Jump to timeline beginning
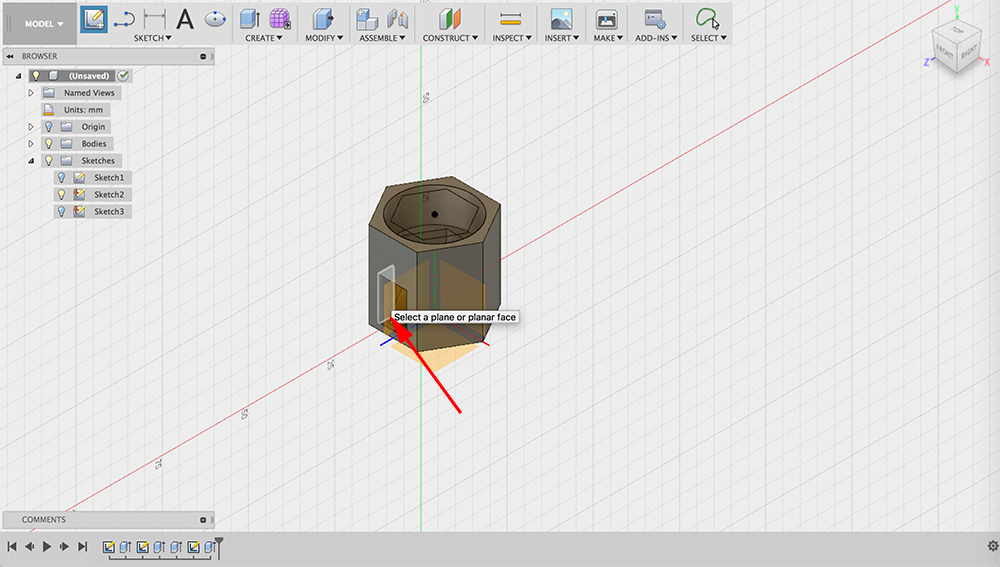Viewport: 1000px width, 567px height. coord(12,547)
